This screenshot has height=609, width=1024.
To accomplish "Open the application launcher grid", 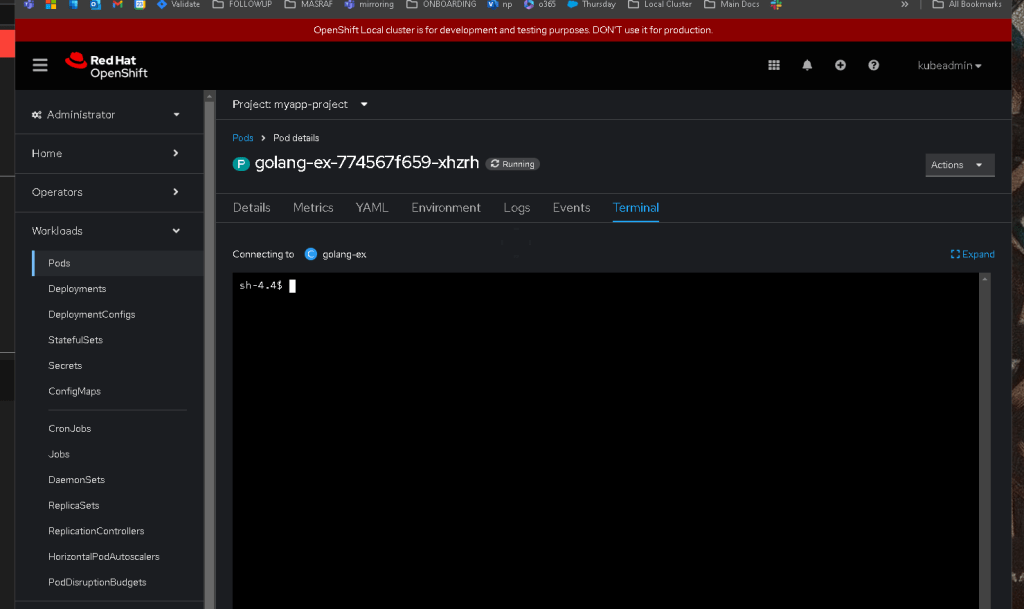I will [774, 65].
